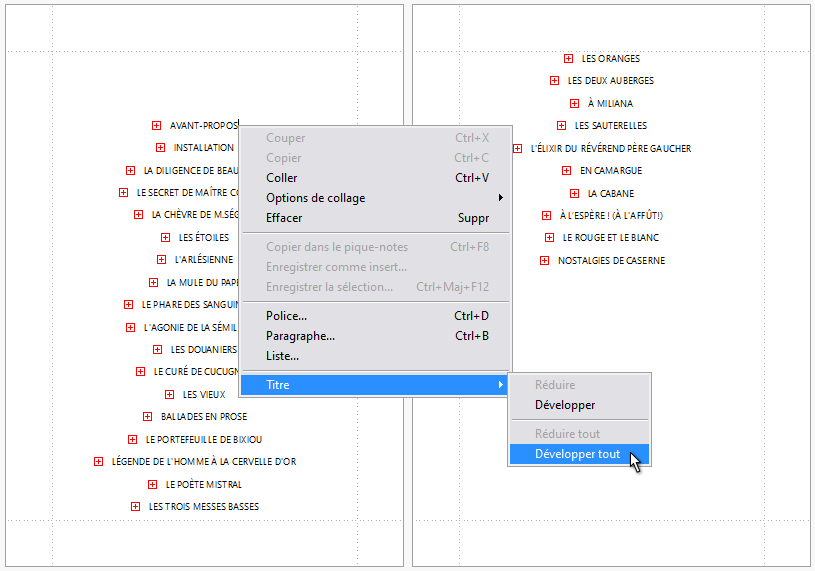
Task: Click Coller in the context menu
Action: pyautogui.click(x=282, y=178)
